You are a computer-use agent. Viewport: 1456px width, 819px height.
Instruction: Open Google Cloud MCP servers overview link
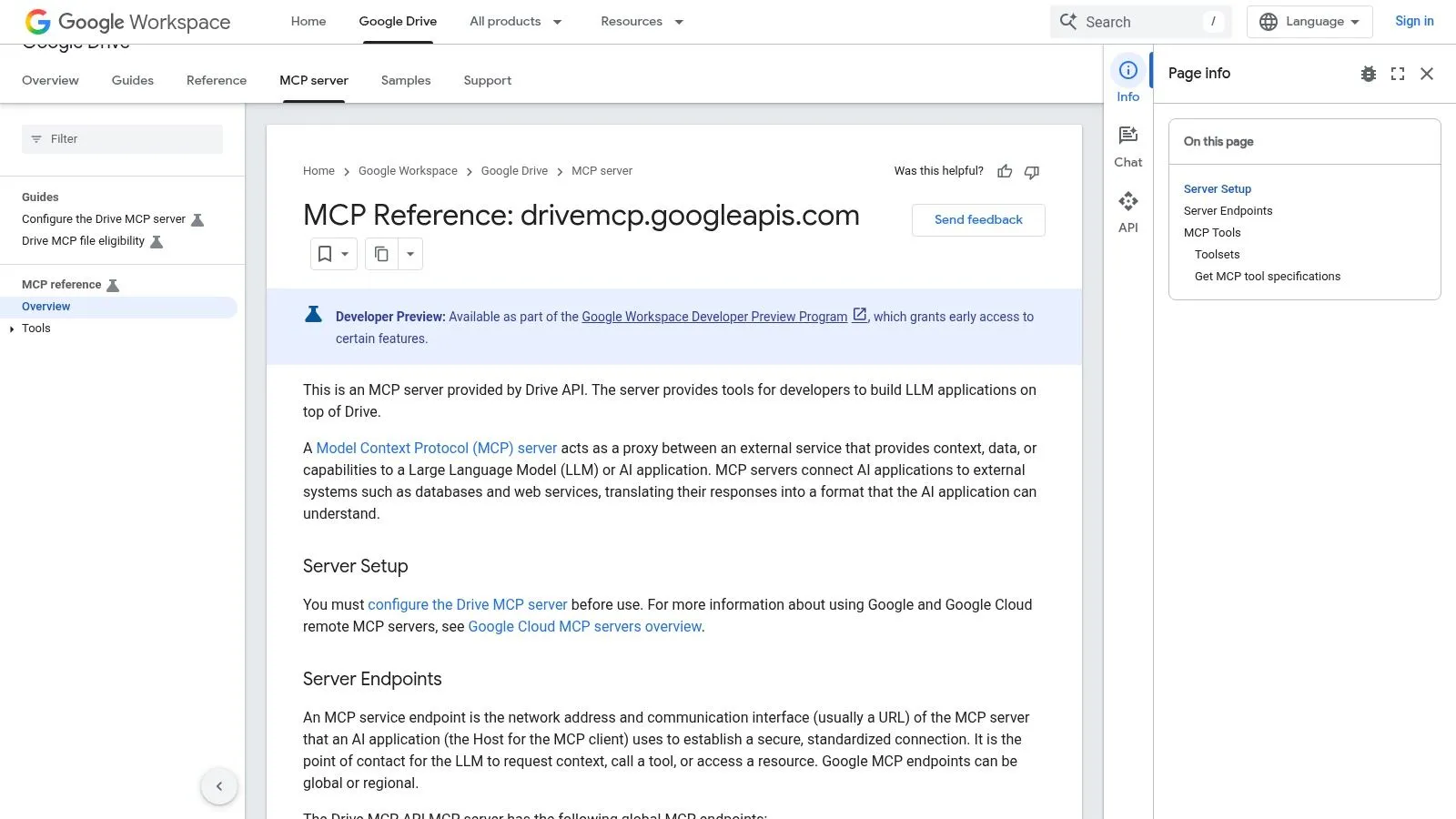coord(585,626)
